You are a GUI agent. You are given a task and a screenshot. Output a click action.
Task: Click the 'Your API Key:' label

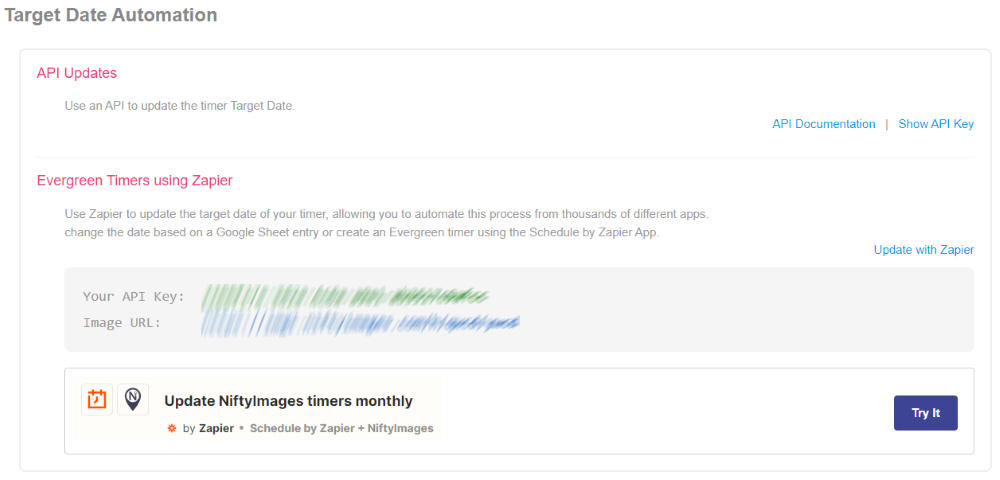pos(134,296)
